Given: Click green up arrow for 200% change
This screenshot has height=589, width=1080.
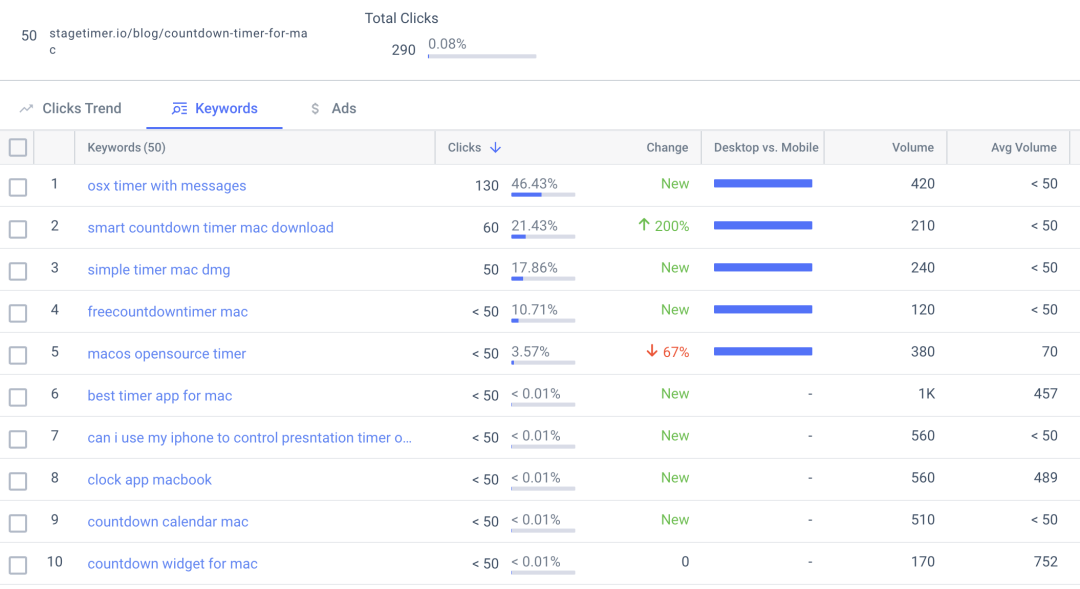Looking at the screenshot, I should pos(644,225).
